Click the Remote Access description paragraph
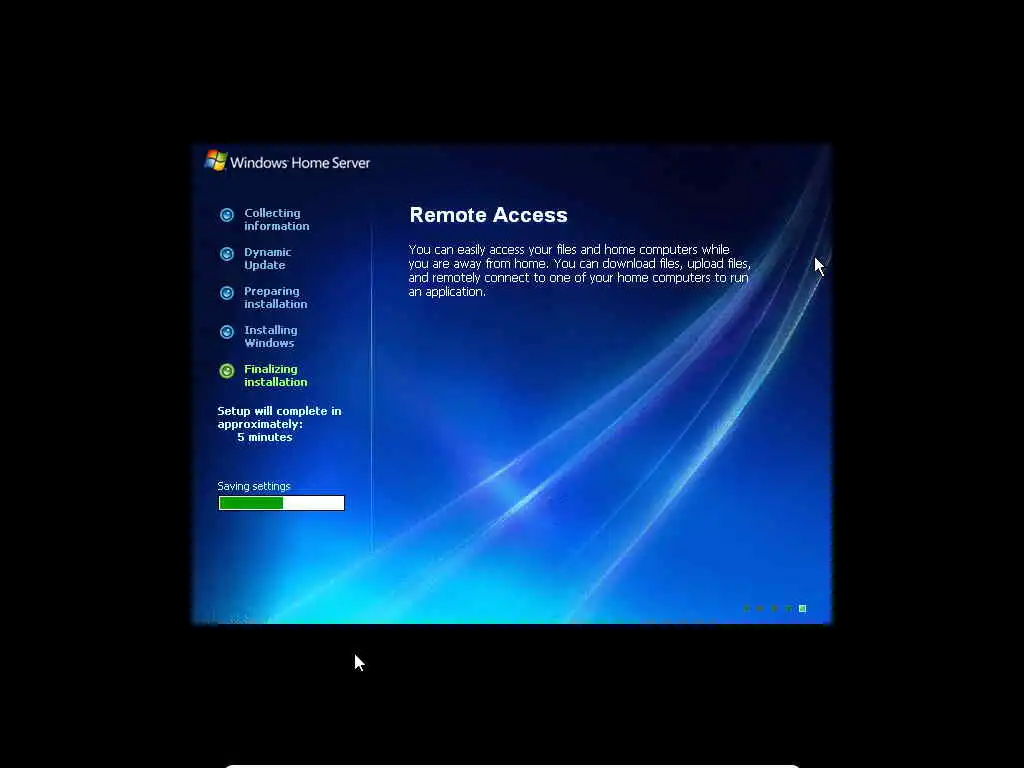 579,270
